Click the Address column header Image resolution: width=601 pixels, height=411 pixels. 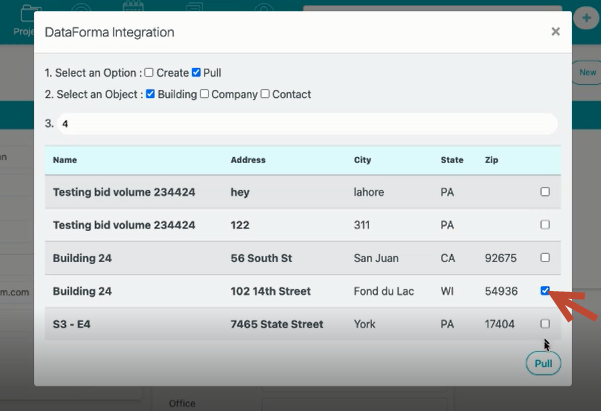(248, 160)
